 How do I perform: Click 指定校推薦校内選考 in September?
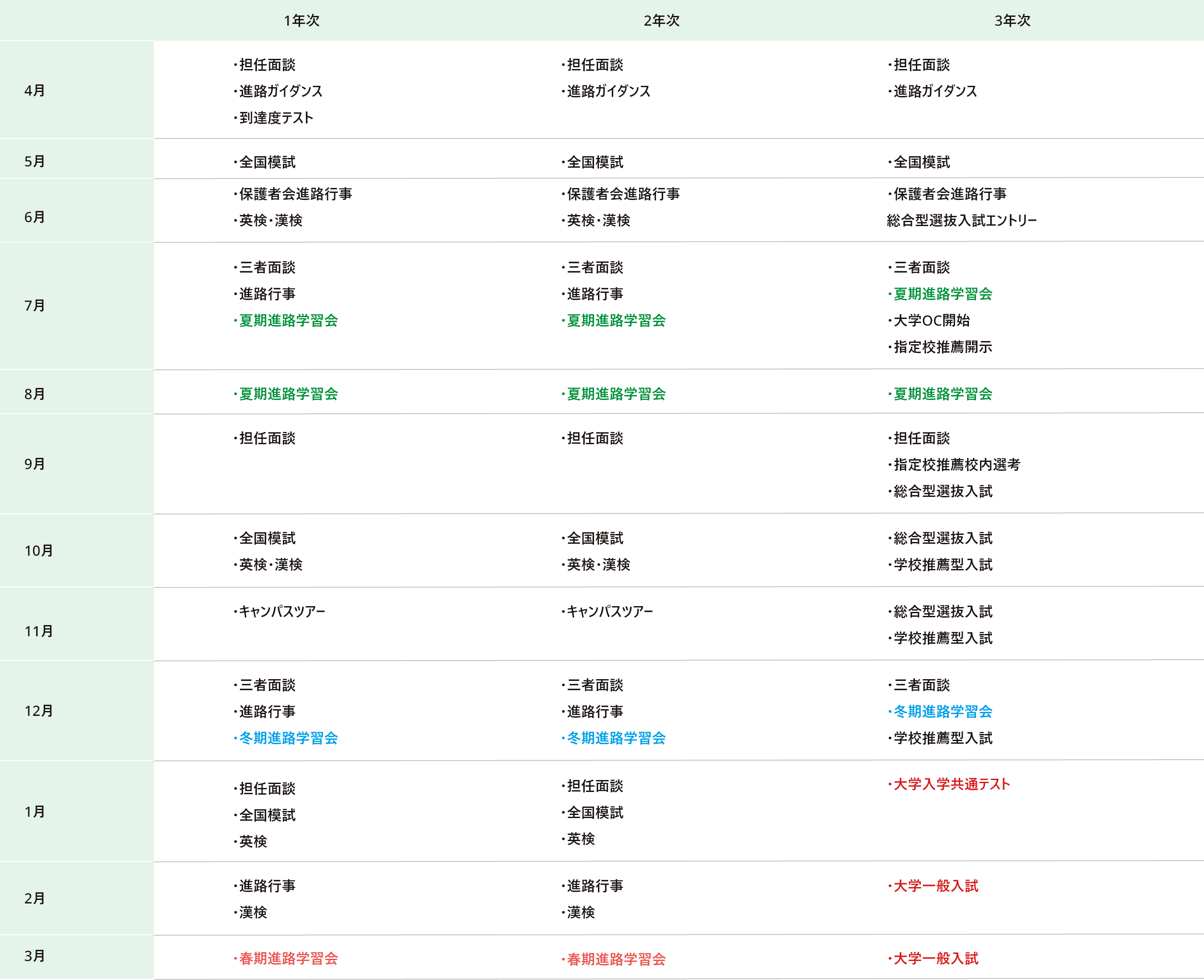[x=956, y=465]
